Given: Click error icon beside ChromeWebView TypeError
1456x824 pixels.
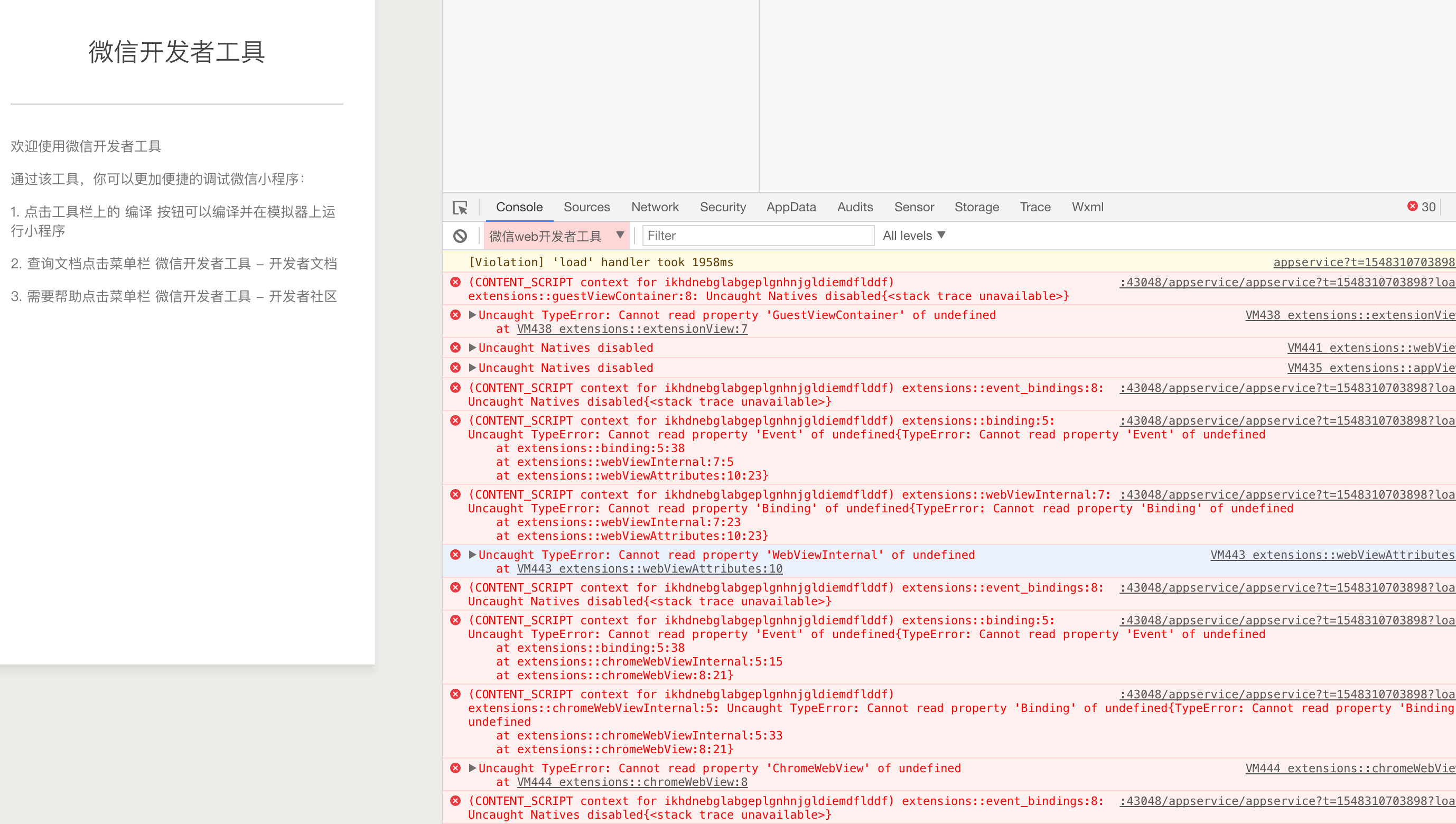Looking at the screenshot, I should (x=455, y=768).
